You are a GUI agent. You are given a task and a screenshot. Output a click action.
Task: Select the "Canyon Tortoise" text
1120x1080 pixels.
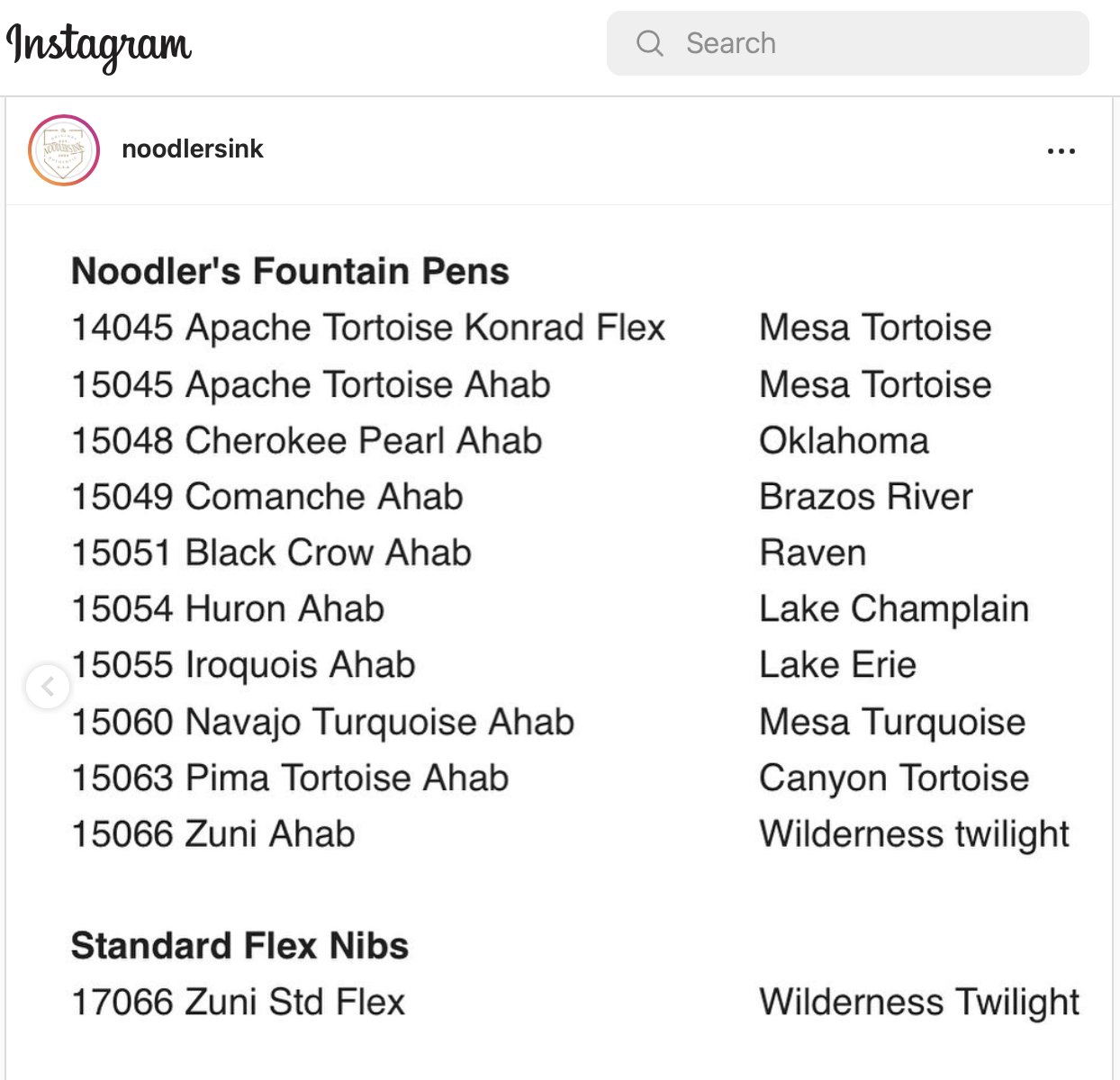click(893, 778)
